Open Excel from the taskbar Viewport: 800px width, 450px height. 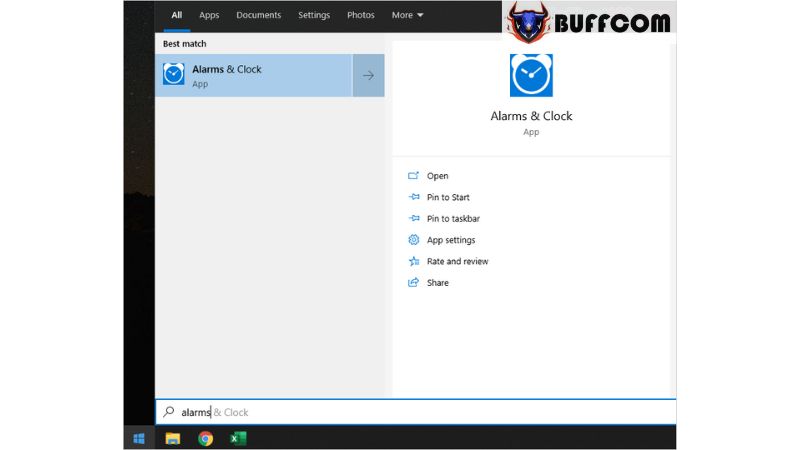(x=238, y=438)
